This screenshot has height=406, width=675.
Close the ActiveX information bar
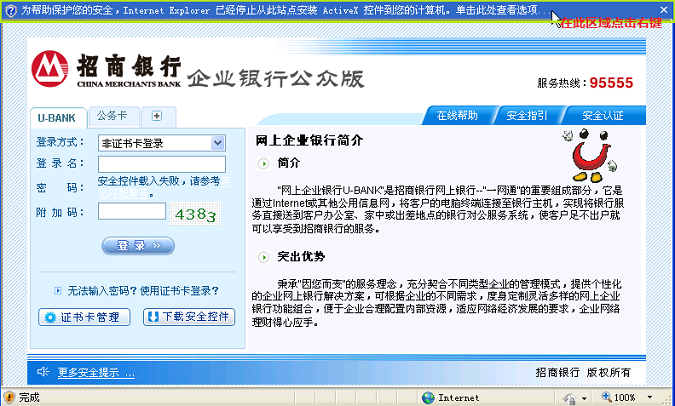(664, 9)
